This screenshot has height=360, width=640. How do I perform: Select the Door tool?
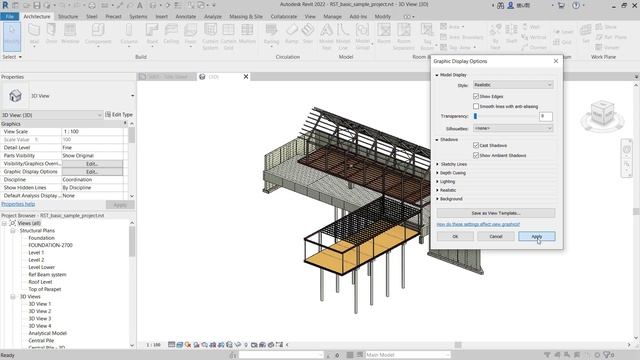(51, 33)
